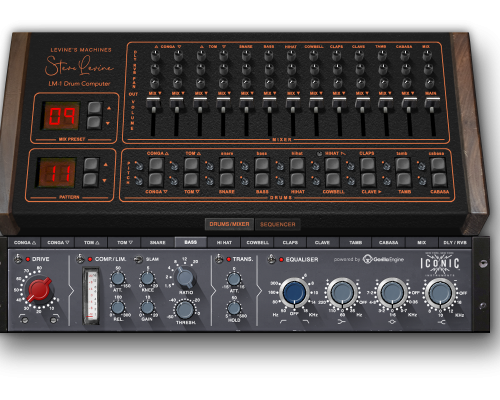Image resolution: width=500 pixels, height=400 pixels.
Task: Click the KNEE knob
Action: 147,278
